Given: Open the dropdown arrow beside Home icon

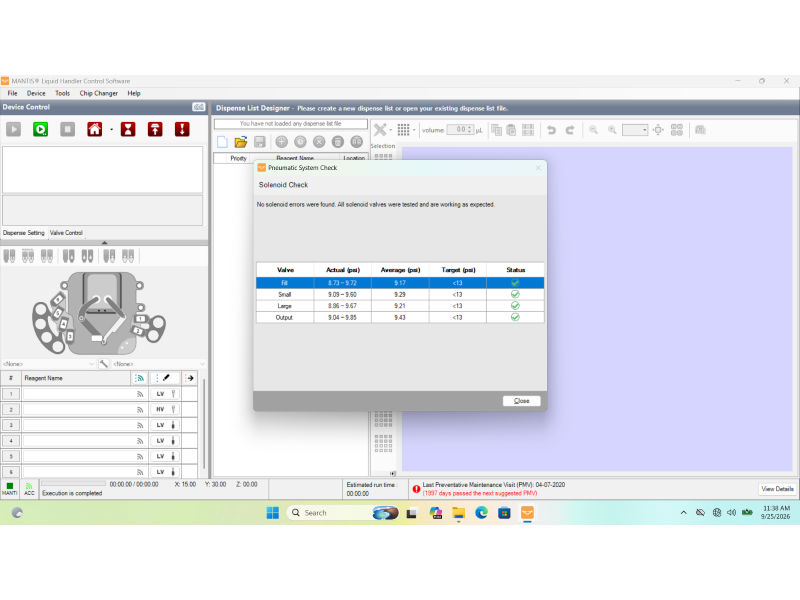Looking at the screenshot, I should pyautogui.click(x=111, y=130).
